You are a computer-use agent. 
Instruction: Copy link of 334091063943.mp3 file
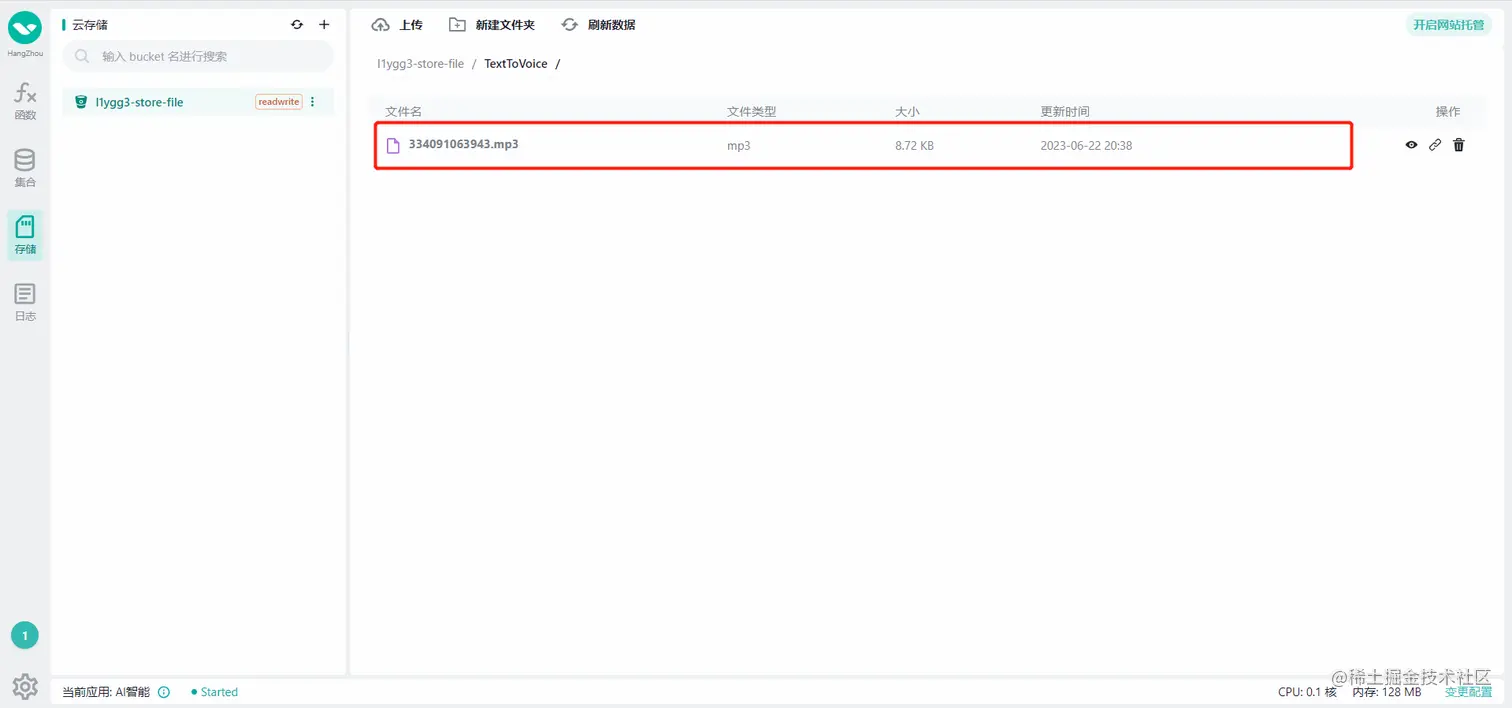1435,145
